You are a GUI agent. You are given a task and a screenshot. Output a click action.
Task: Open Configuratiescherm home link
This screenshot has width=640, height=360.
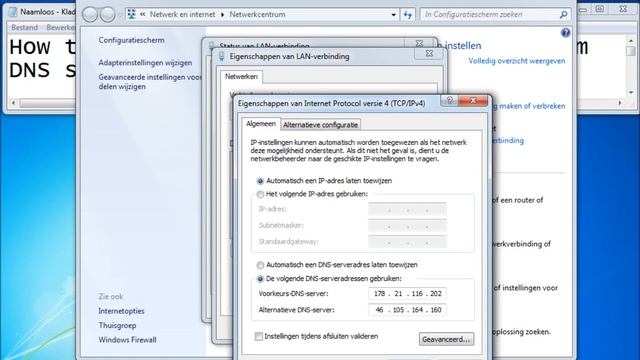pos(131,40)
